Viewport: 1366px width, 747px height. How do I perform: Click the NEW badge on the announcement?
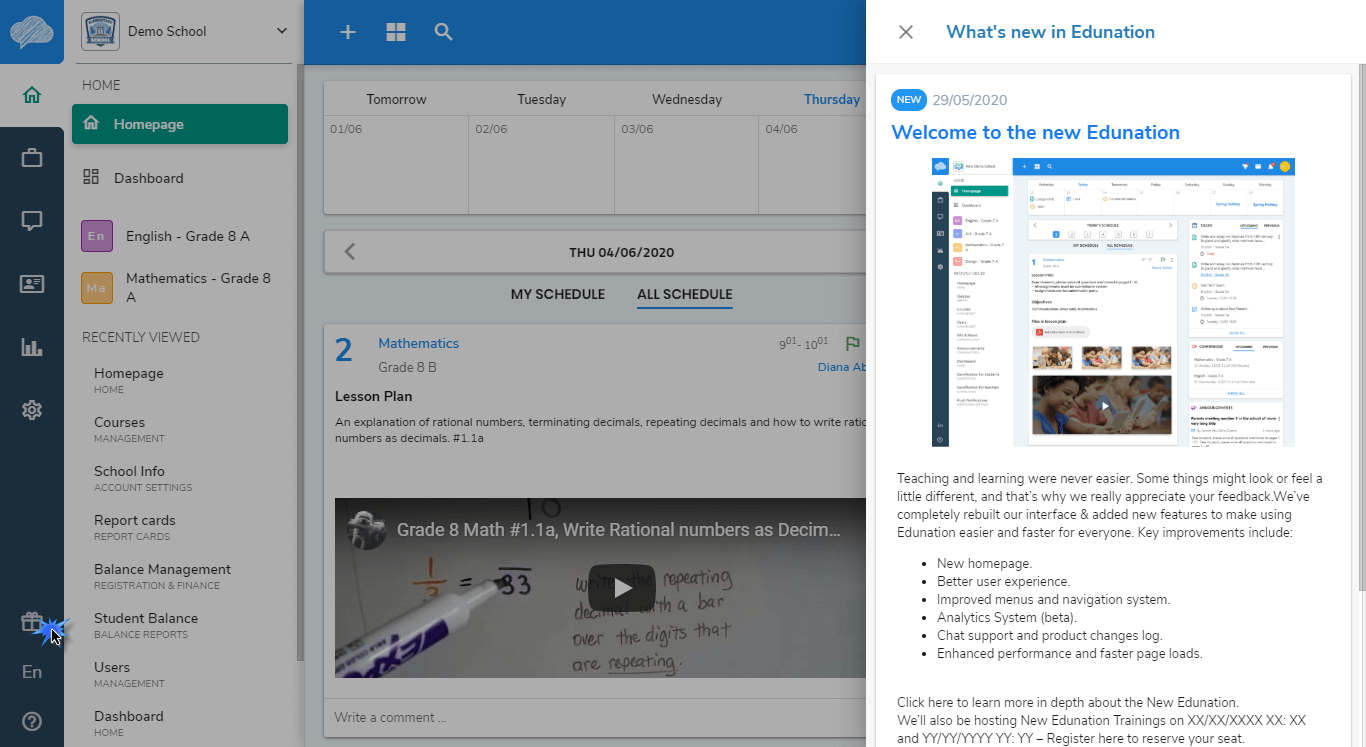[x=909, y=100]
